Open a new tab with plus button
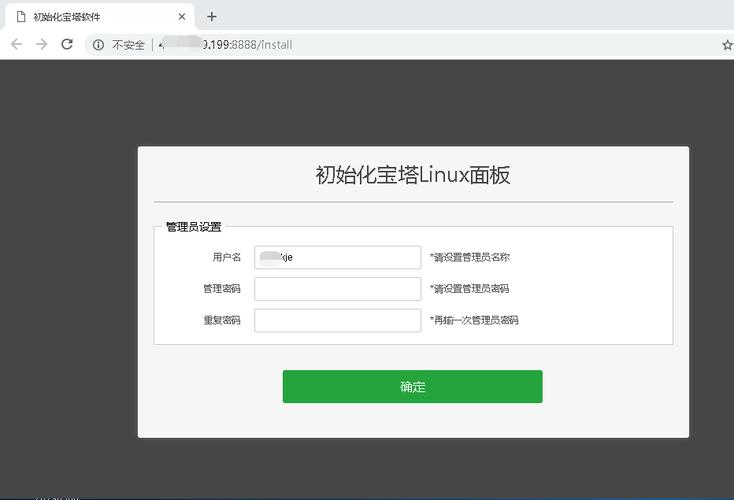The height and width of the screenshot is (500, 734). [x=212, y=17]
